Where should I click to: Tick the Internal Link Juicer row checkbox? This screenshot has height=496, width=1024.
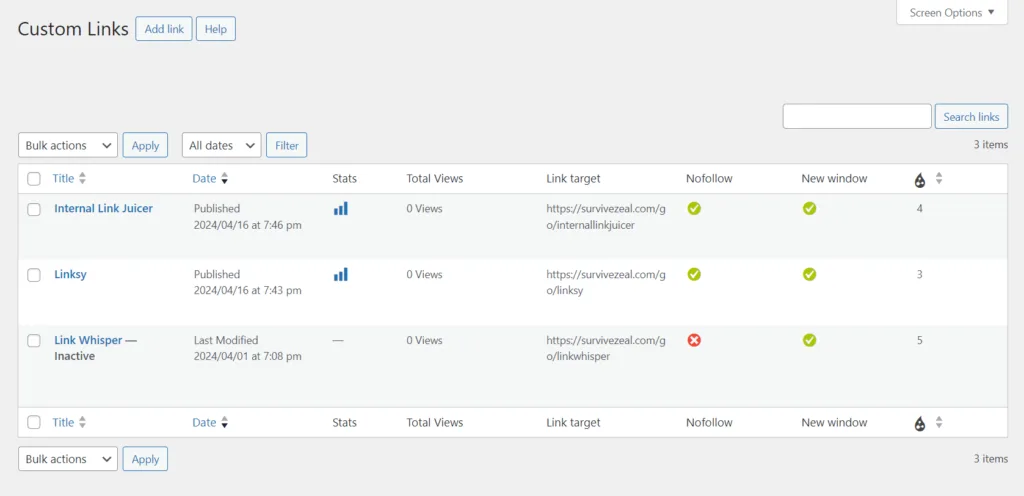tap(34, 209)
